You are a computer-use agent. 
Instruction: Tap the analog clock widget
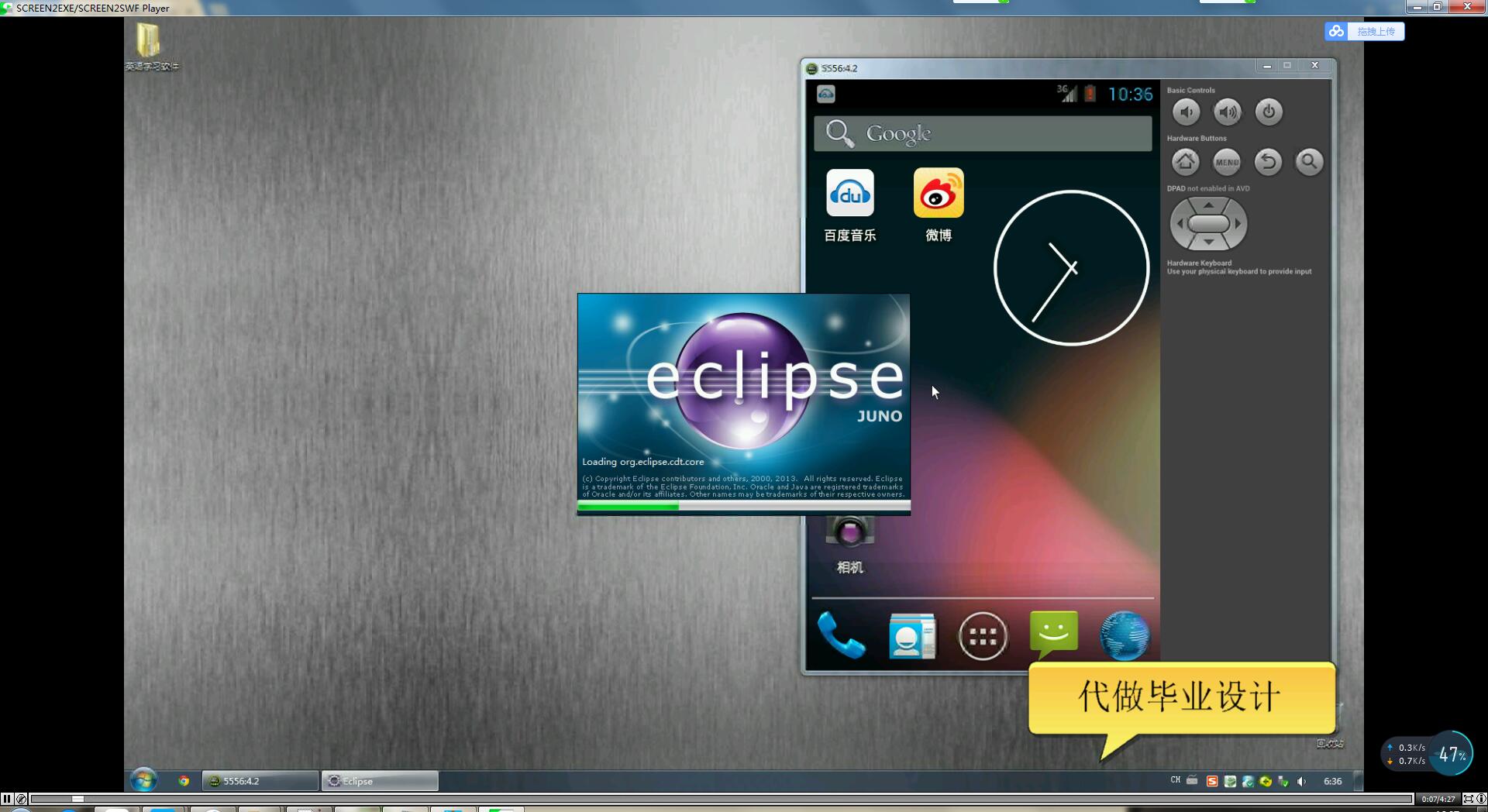(x=1071, y=268)
